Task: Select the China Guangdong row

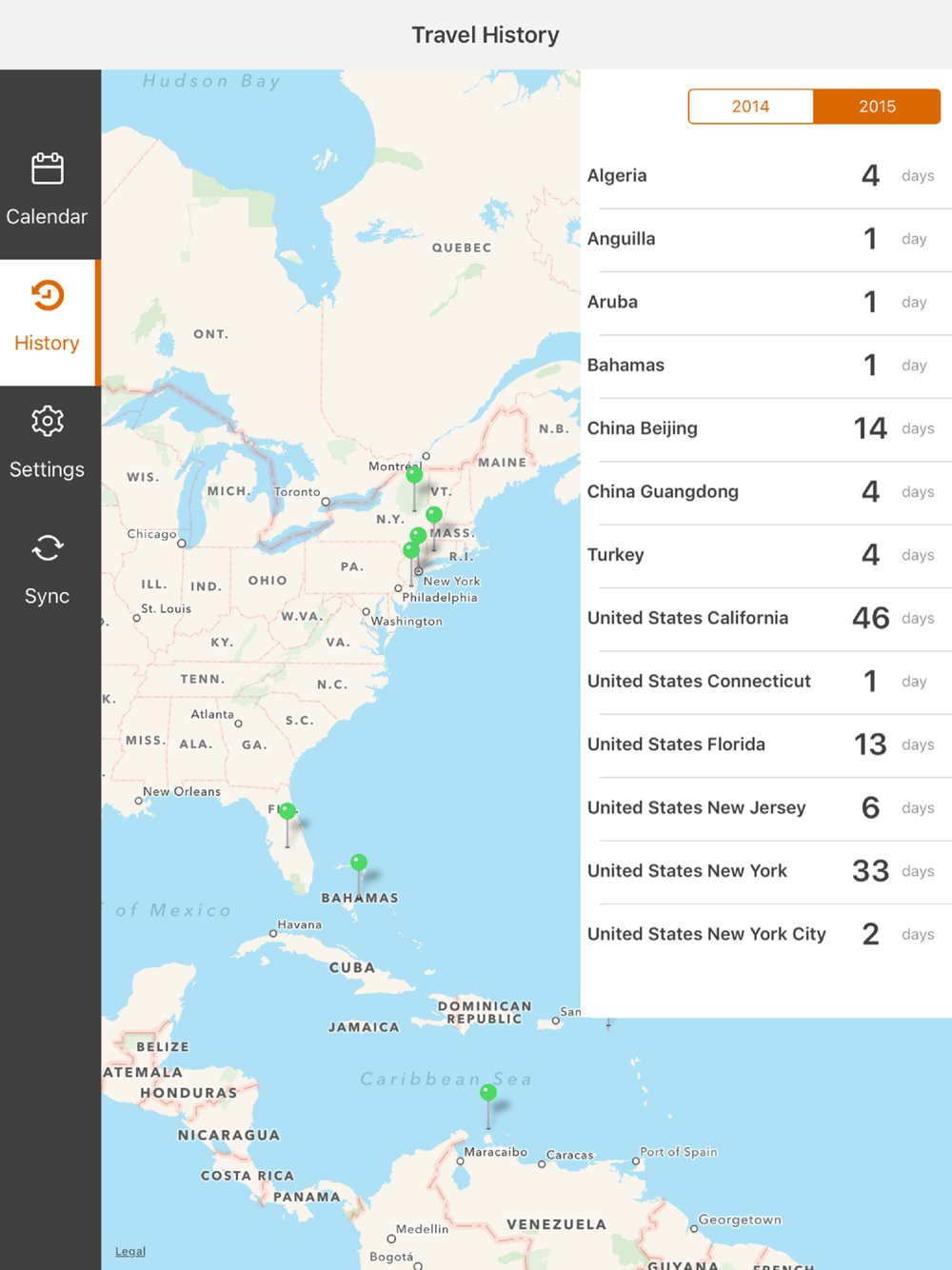Action: (x=766, y=492)
